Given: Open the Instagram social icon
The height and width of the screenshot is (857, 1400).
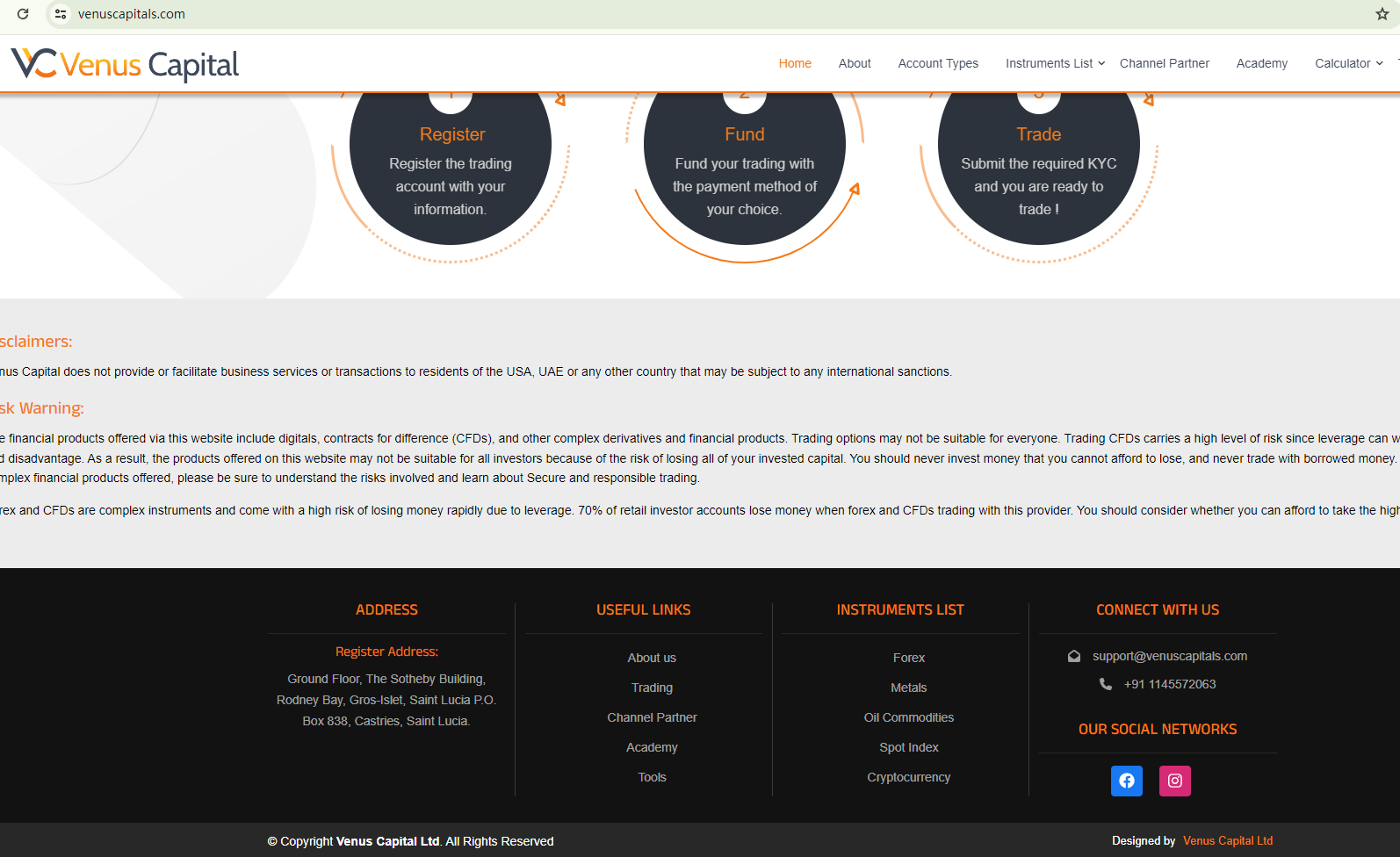Looking at the screenshot, I should 1174,781.
